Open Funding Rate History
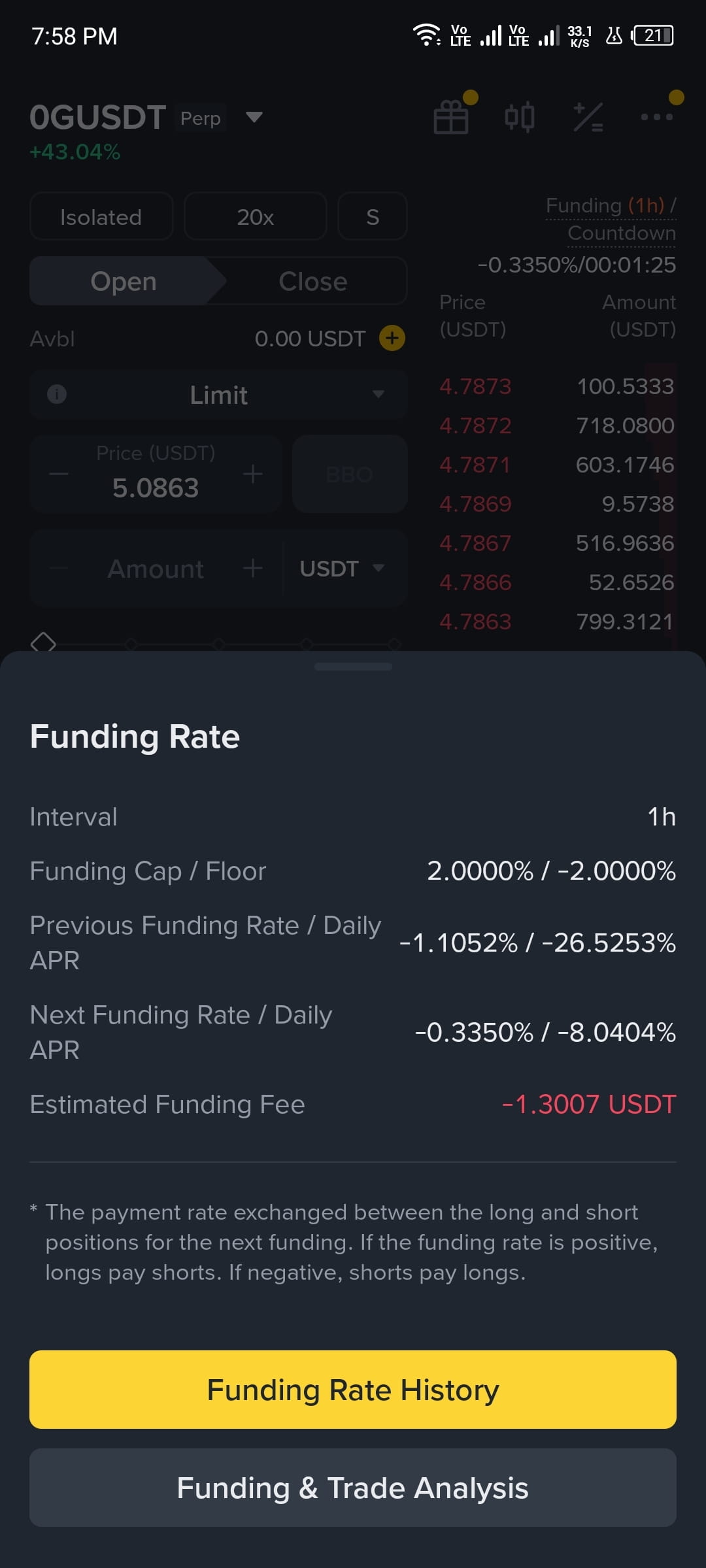The height and width of the screenshot is (1568, 706). [x=353, y=1390]
